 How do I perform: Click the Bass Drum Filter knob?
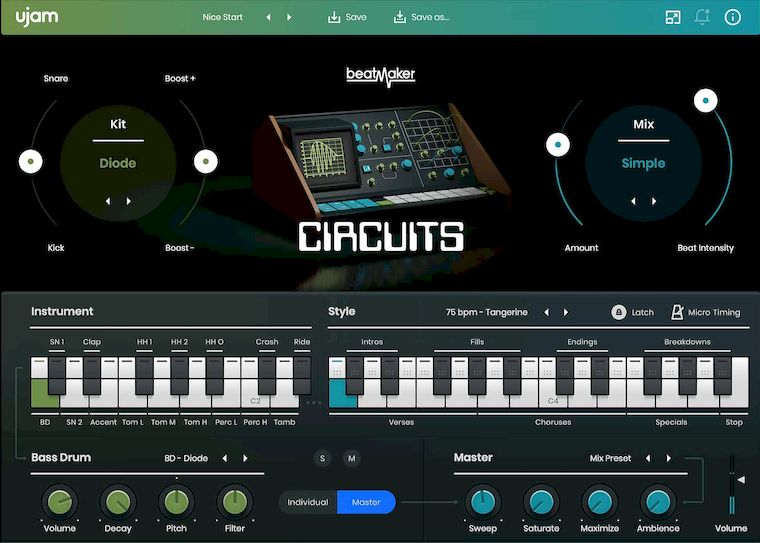point(235,502)
